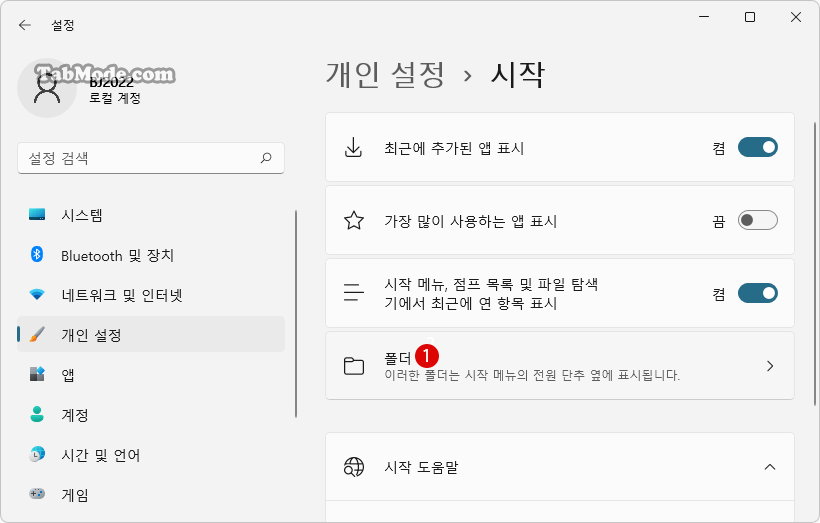Image resolution: width=820 pixels, height=523 pixels.
Task: Click the search magnifier icon
Action: click(266, 157)
